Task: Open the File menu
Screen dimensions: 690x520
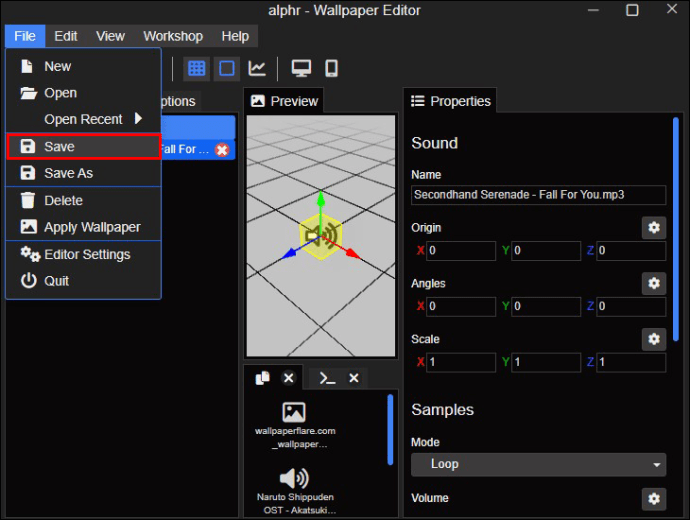Action: tap(25, 36)
